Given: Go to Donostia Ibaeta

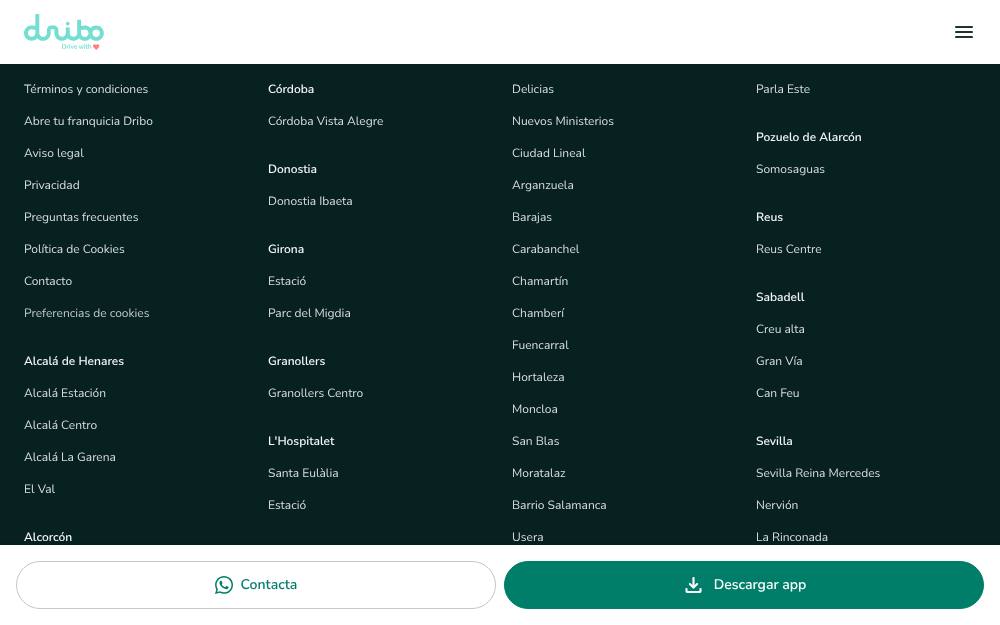Looking at the screenshot, I should click(x=310, y=201).
